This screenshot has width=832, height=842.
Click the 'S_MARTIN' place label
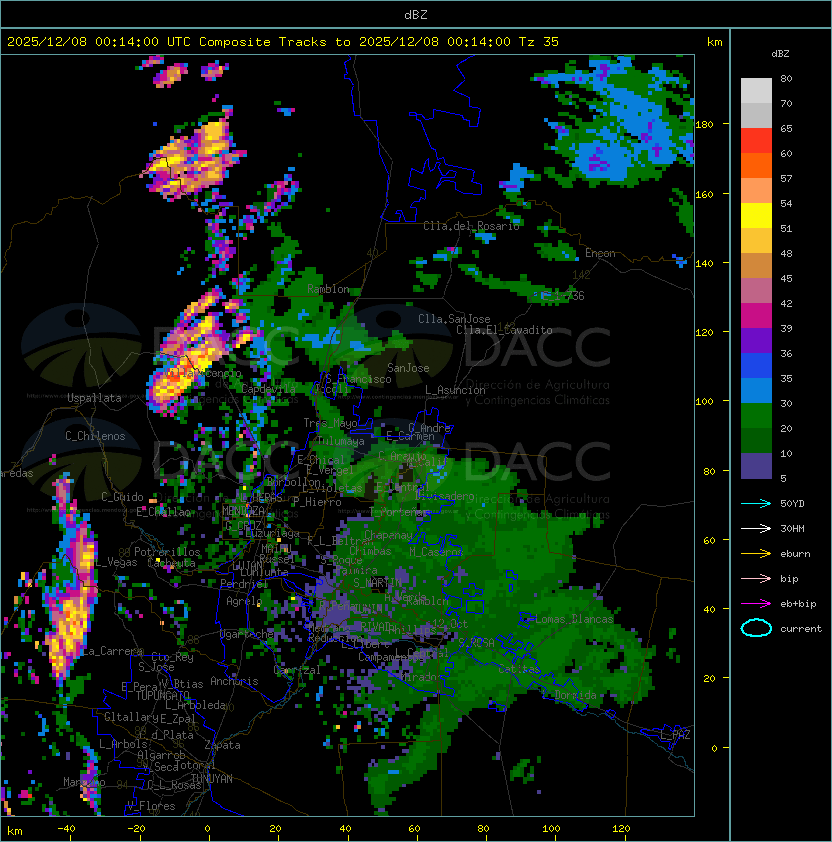[377, 583]
